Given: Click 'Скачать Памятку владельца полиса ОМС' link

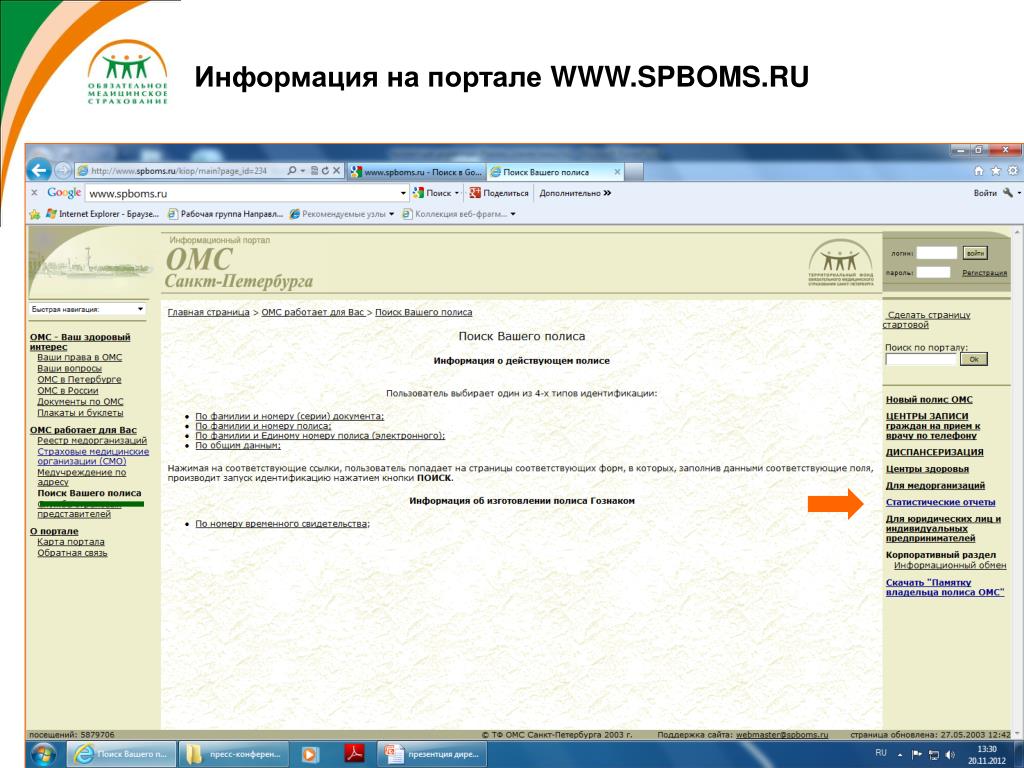Looking at the screenshot, I should tap(944, 587).
